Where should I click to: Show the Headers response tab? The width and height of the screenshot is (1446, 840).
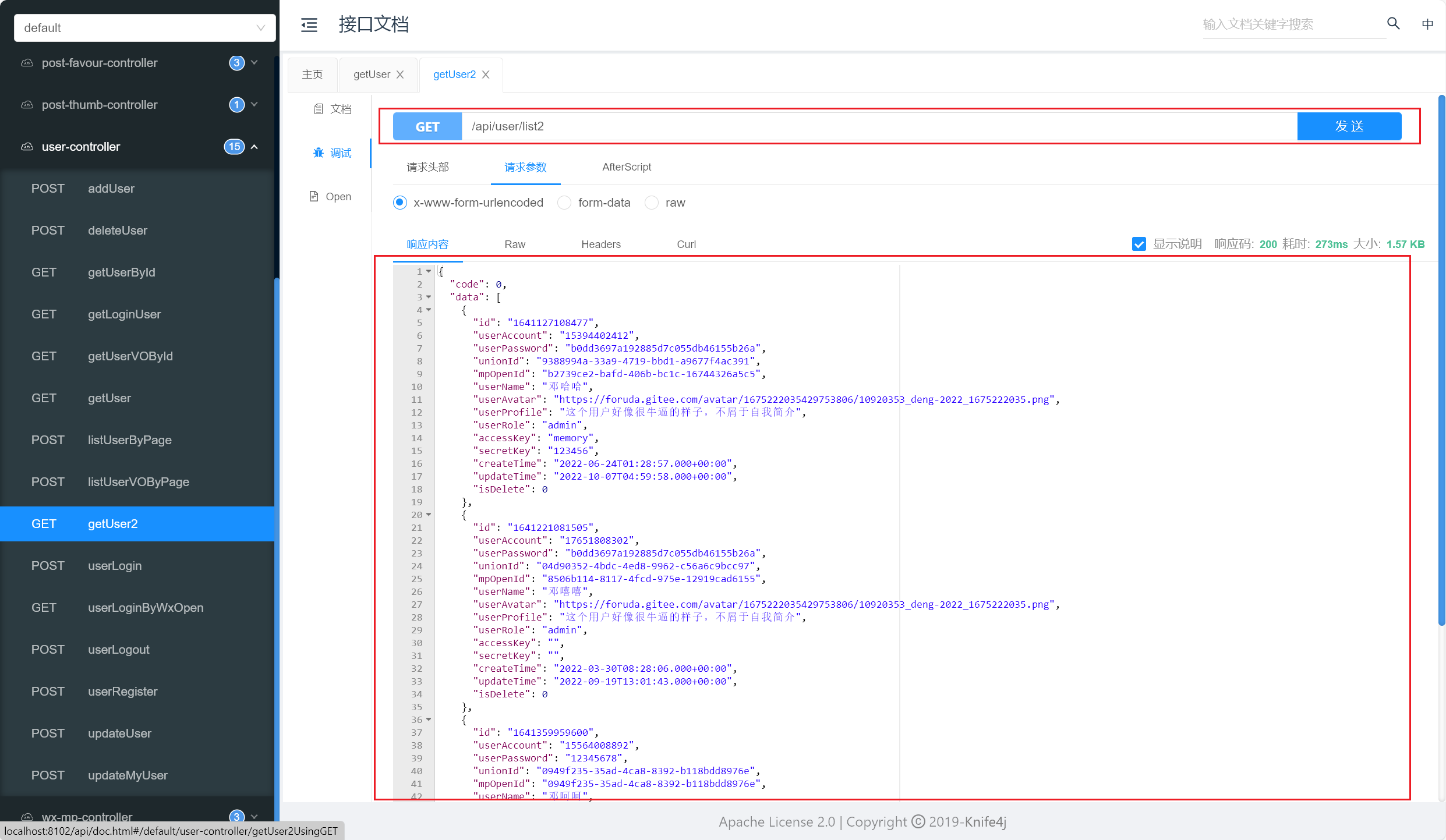(601, 244)
